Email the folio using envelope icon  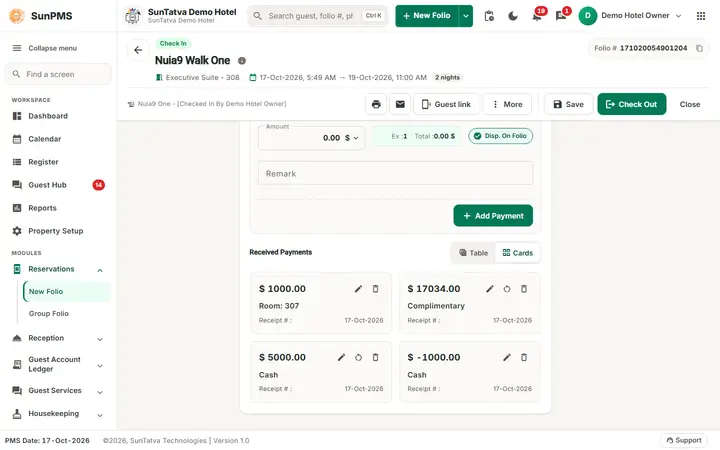(x=400, y=104)
